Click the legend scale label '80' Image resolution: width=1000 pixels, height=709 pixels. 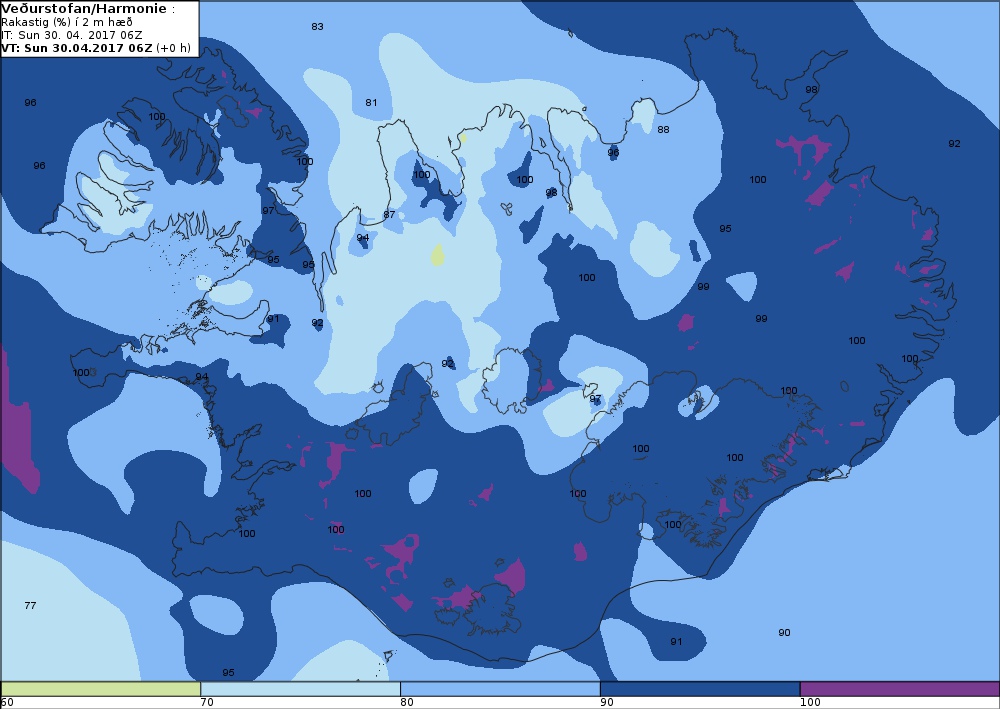point(407,702)
